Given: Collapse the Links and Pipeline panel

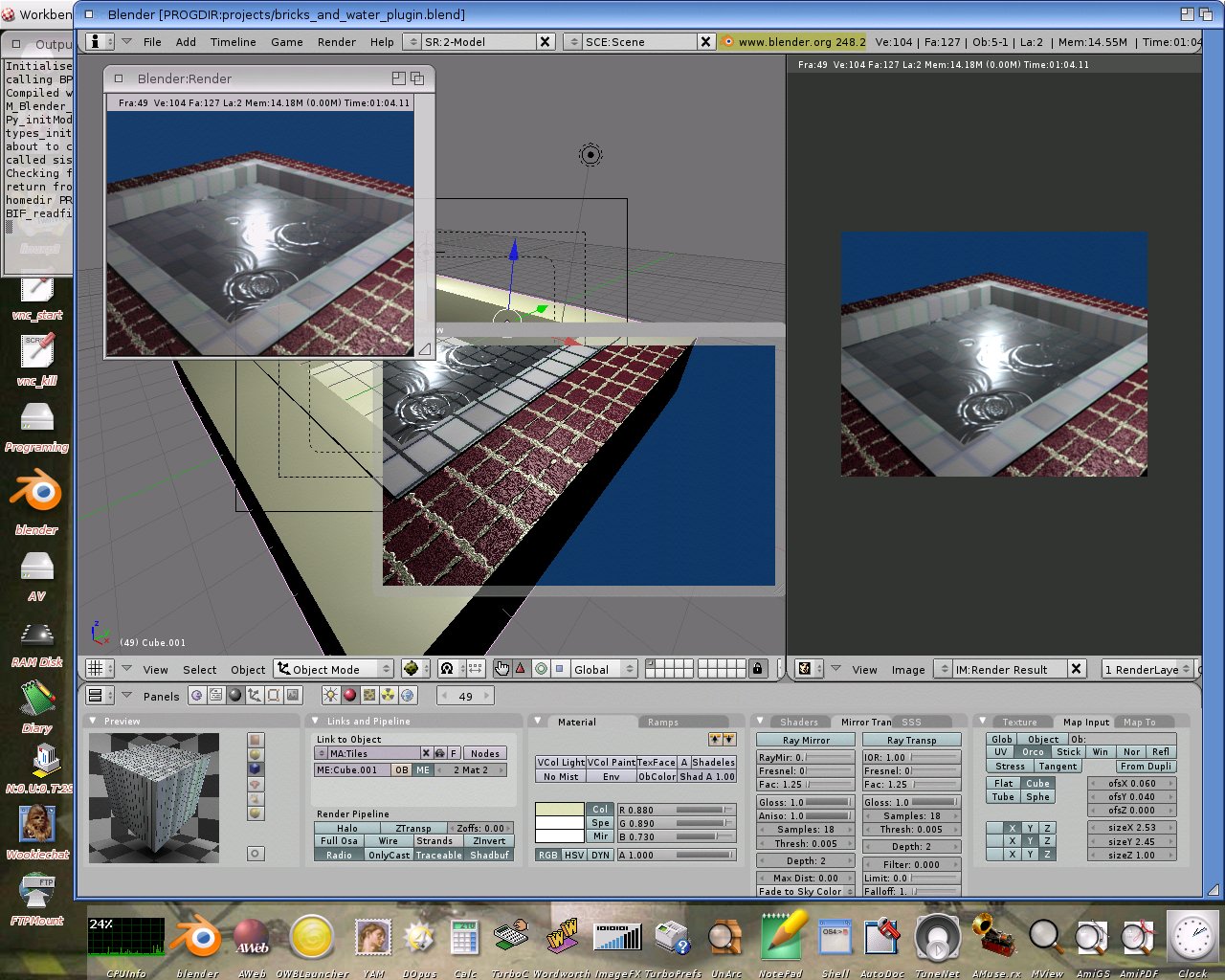Looking at the screenshot, I should point(316,721).
